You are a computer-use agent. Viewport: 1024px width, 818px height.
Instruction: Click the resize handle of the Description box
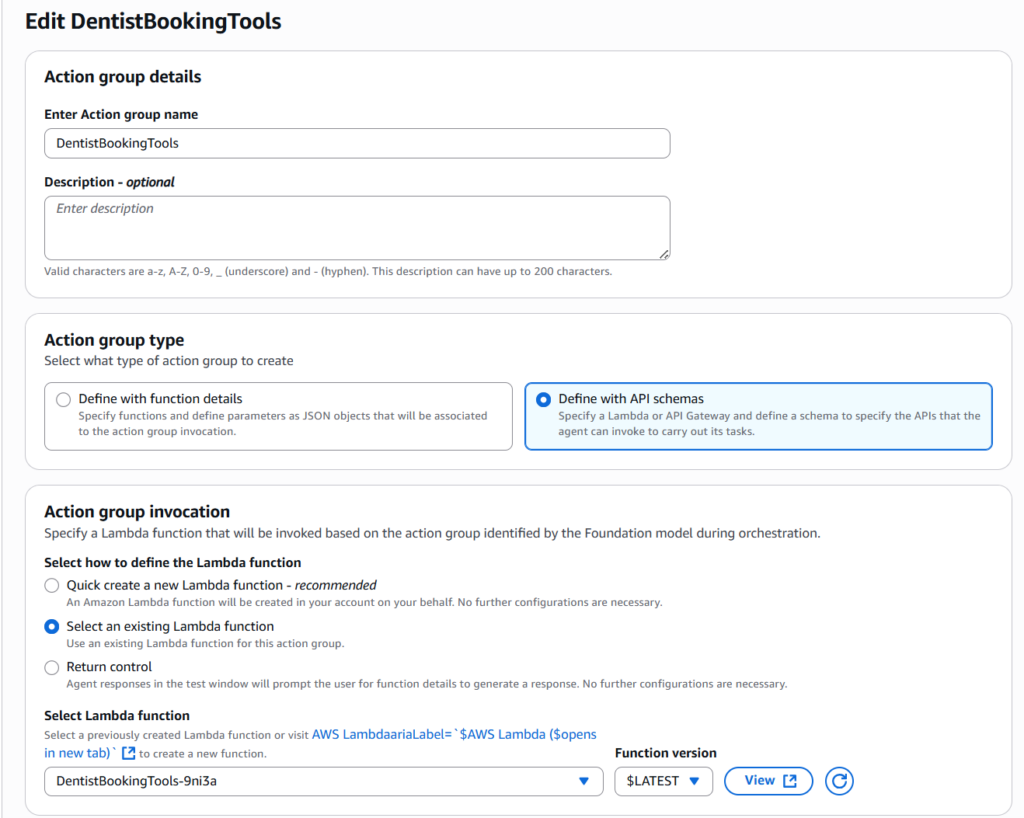click(663, 254)
